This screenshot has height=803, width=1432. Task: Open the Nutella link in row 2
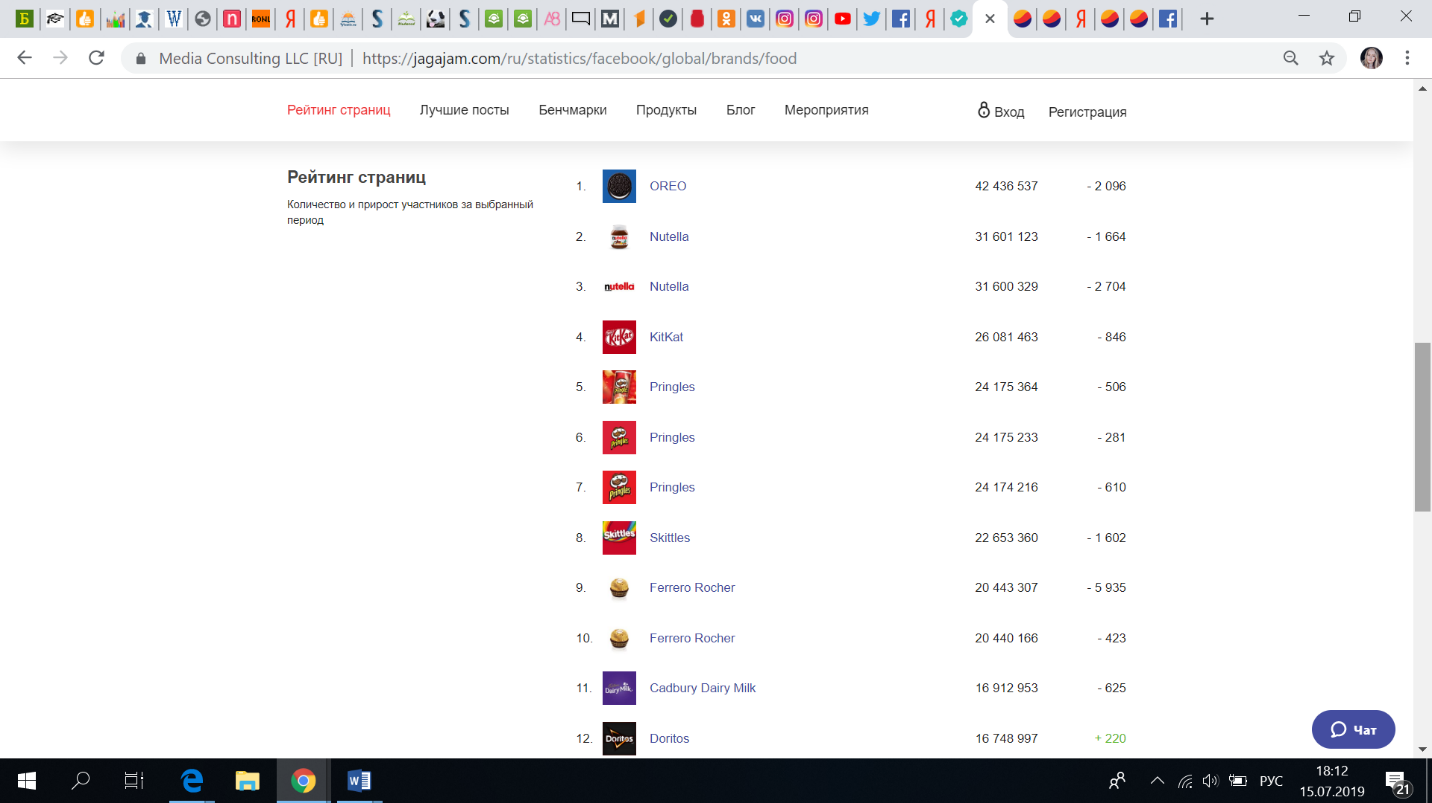pyautogui.click(x=669, y=237)
